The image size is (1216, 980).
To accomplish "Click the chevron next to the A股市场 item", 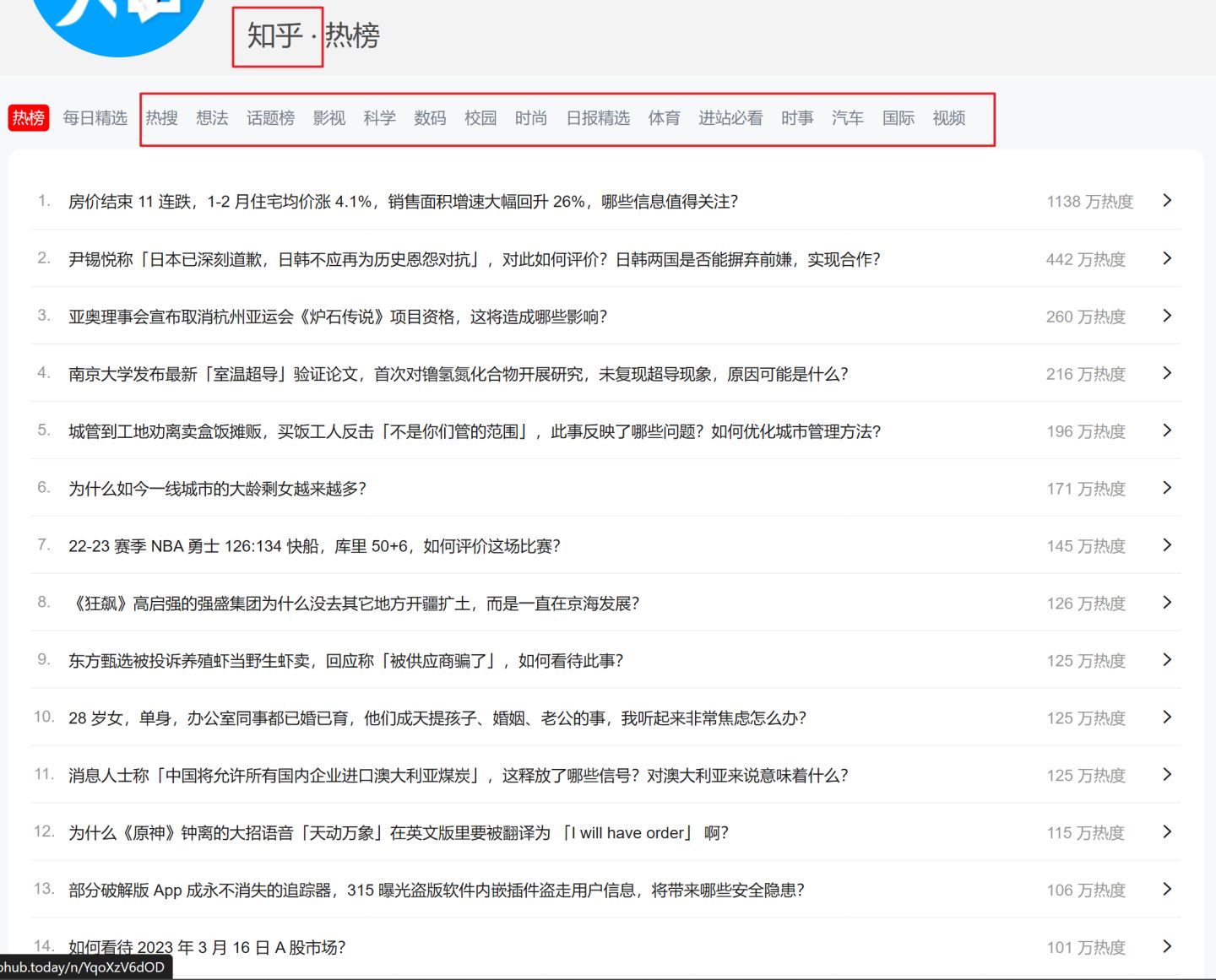I will click(1167, 946).
